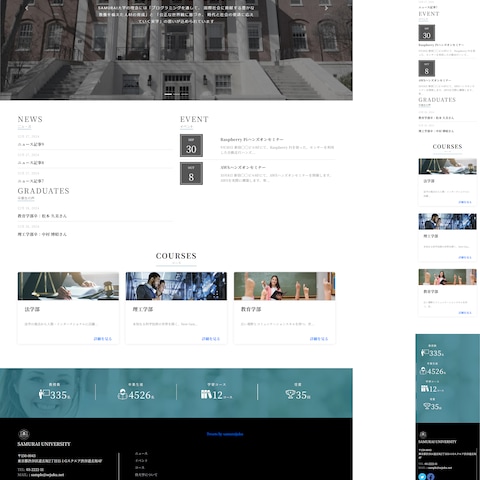The height and width of the screenshot is (480, 480).
Task: Click the 法学部 card title
Action: coord(32,309)
